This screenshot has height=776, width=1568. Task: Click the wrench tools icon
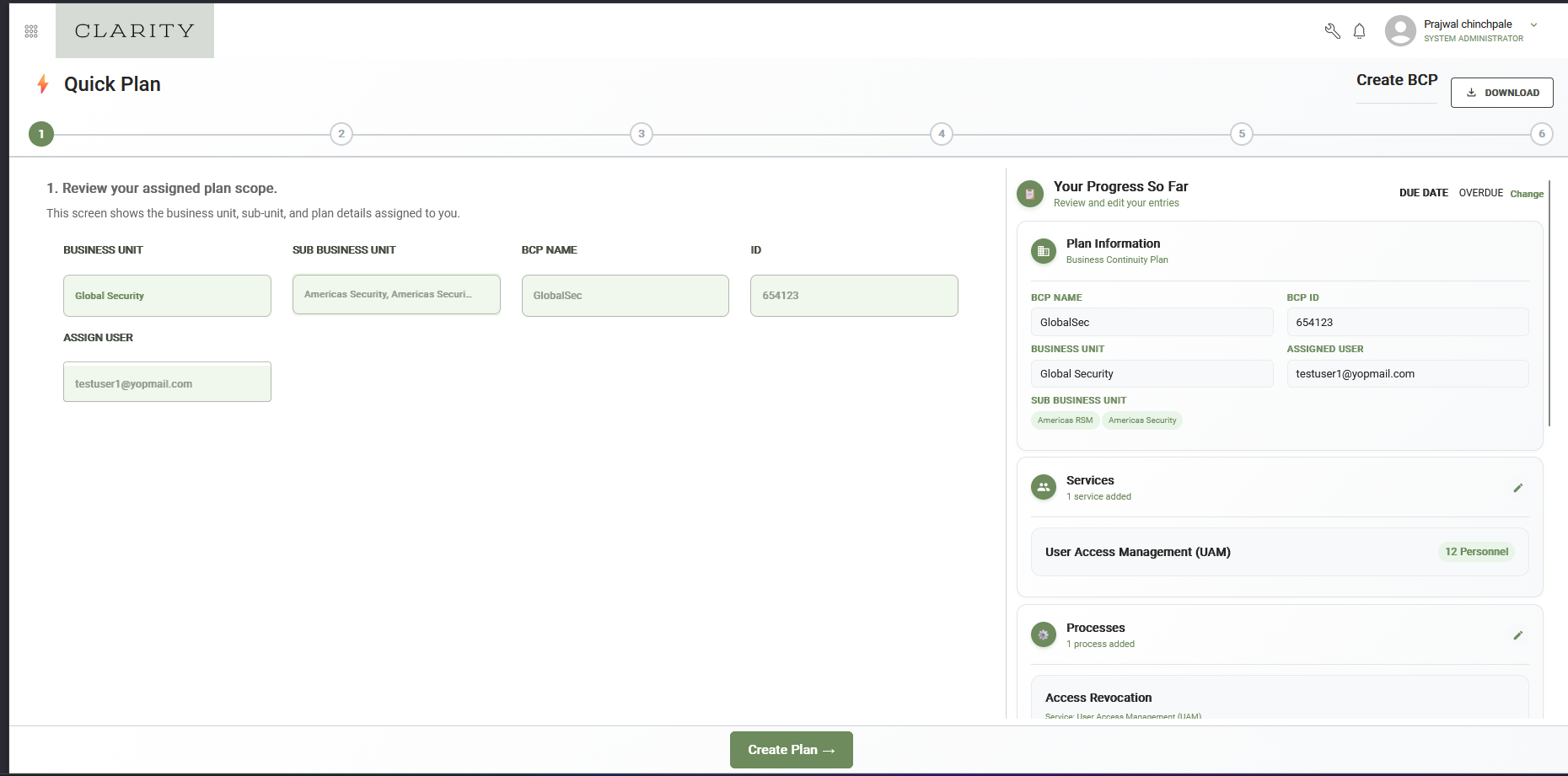coord(1332,31)
